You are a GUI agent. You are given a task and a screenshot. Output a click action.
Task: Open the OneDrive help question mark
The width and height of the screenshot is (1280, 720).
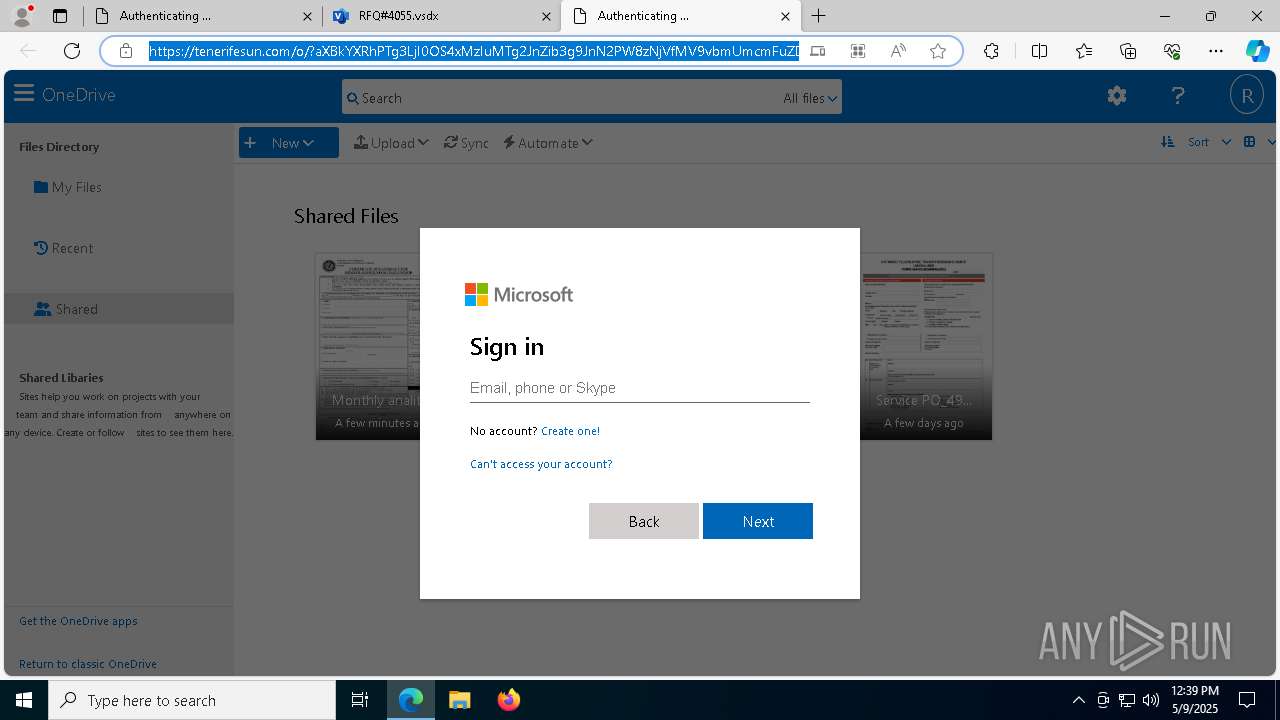(x=1178, y=96)
